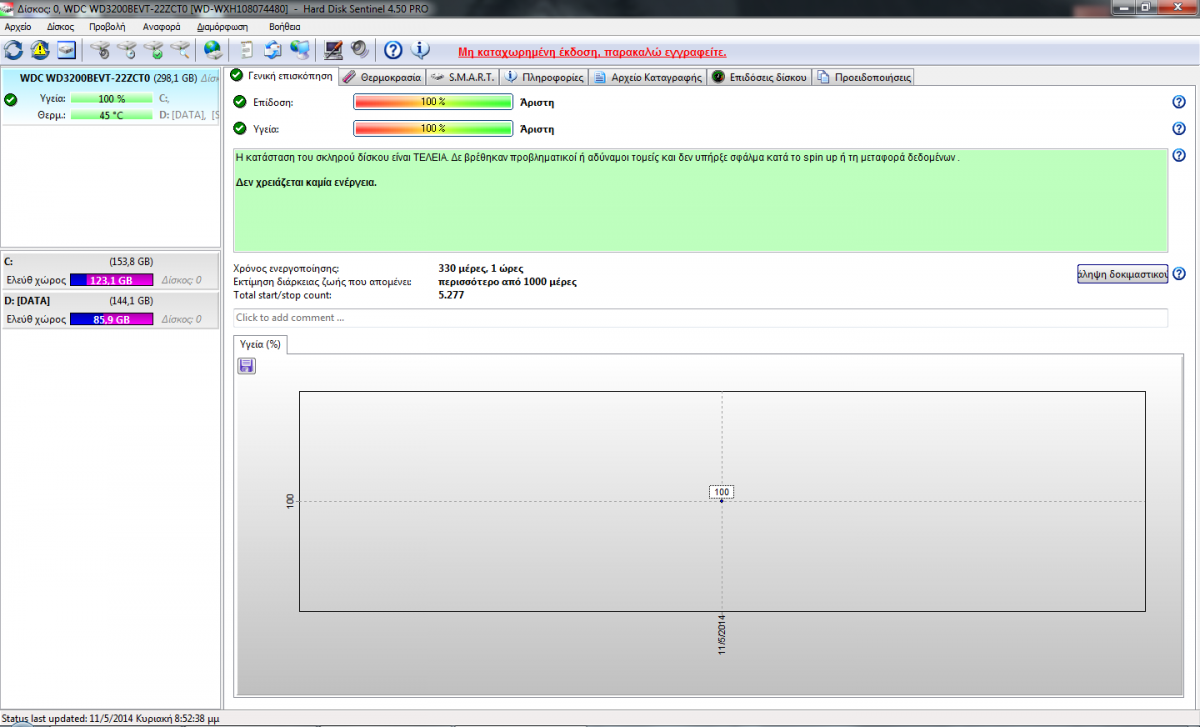1200x727 pixels.
Task: Click the network computers toolbar icon
Action: (x=299, y=49)
